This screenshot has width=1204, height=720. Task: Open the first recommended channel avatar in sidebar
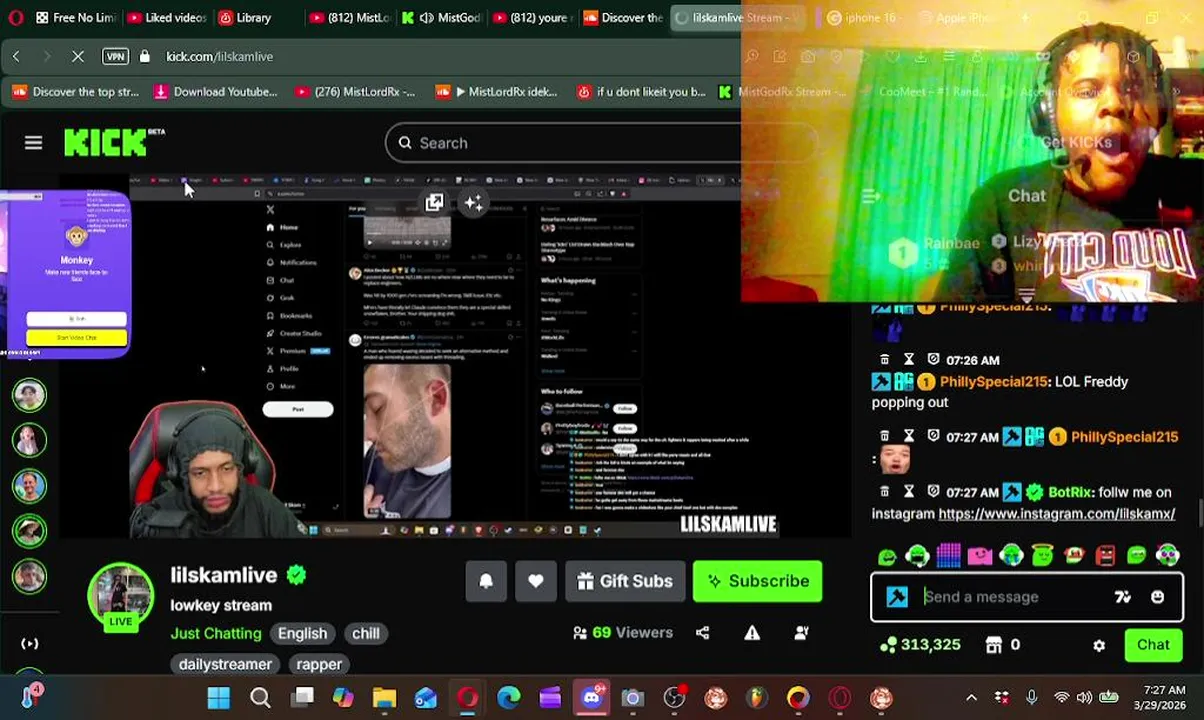point(30,395)
